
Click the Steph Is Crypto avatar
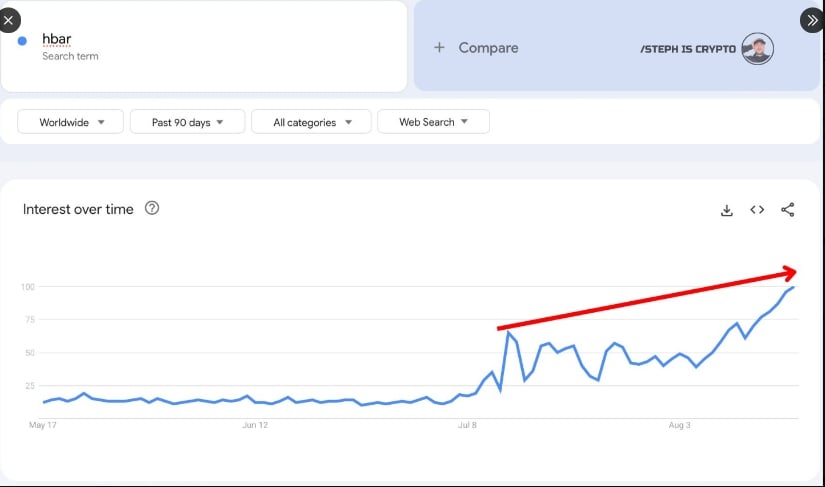pos(758,49)
